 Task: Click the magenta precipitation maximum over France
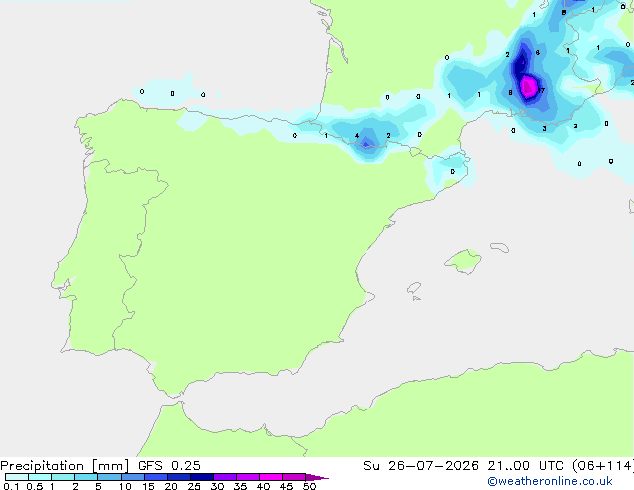point(528,87)
